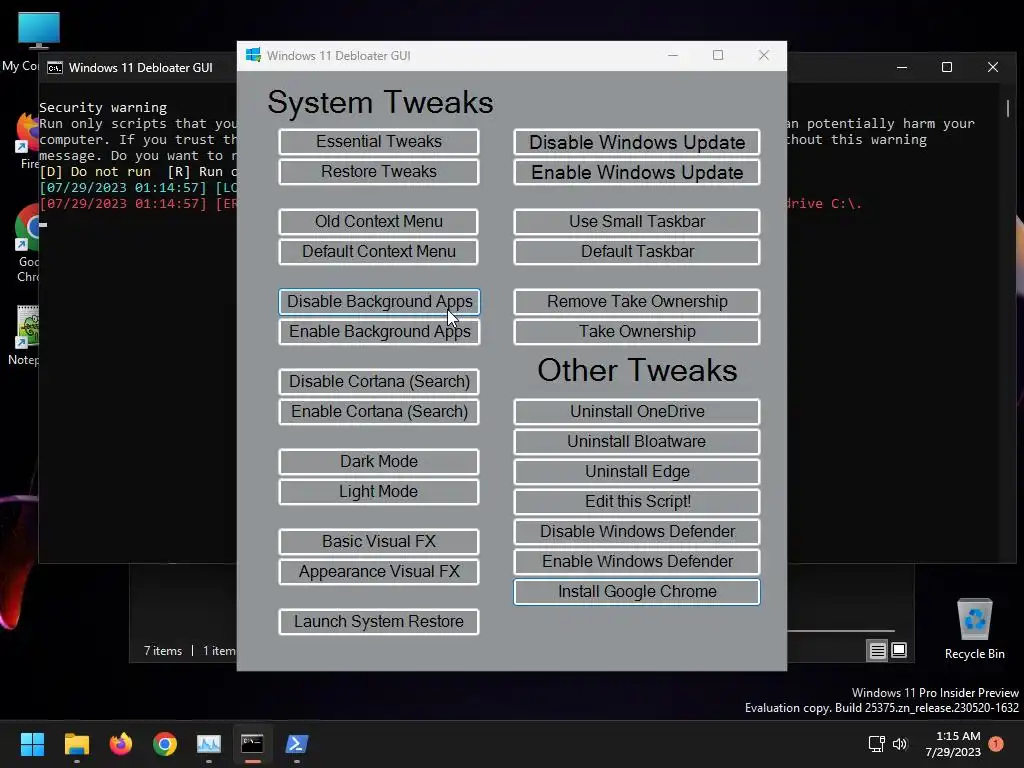The height and width of the screenshot is (768, 1024).
Task: Uninstall OneDrive
Action: point(637,411)
